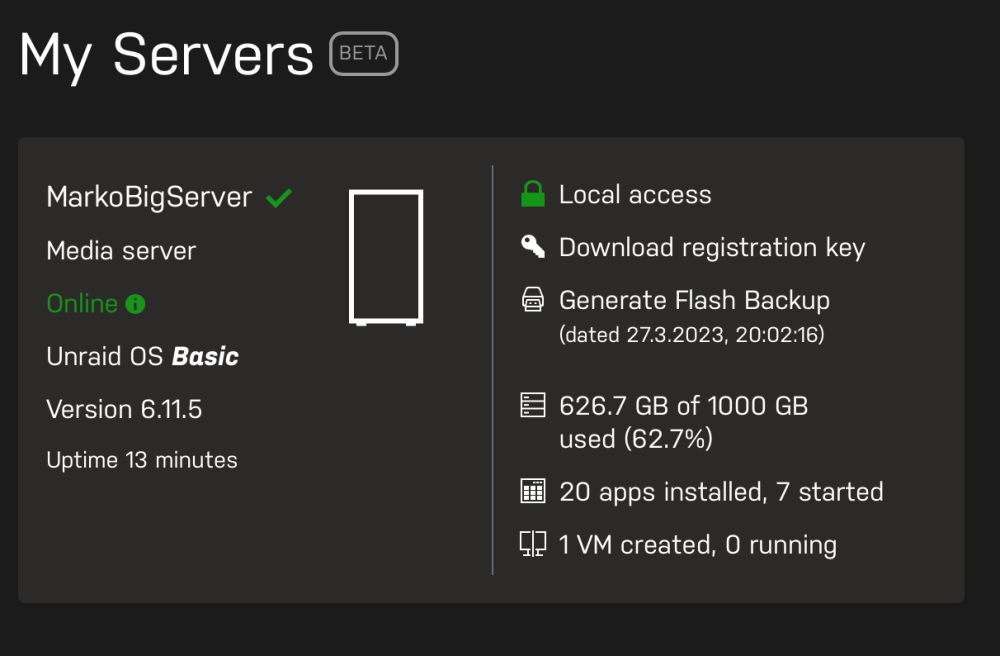Screen dimensions: 1000x656
Task: Click the green checkmark next to MarkoBigServer
Action: [279, 198]
